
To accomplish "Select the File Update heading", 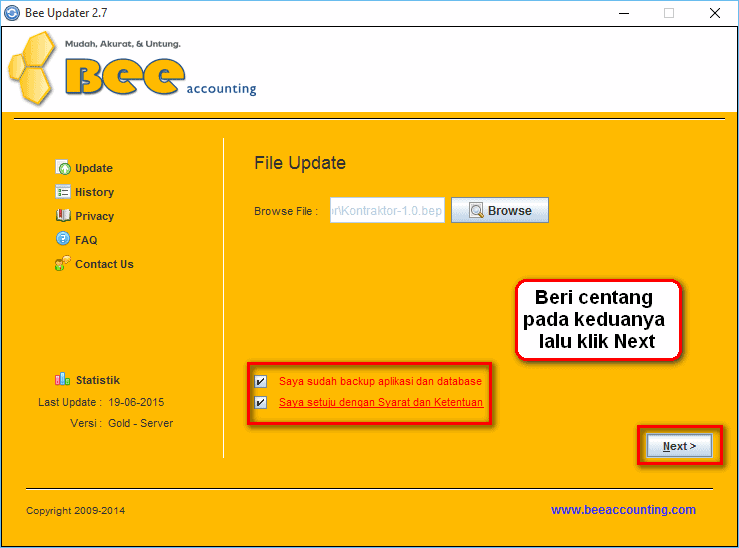I will click(300, 163).
